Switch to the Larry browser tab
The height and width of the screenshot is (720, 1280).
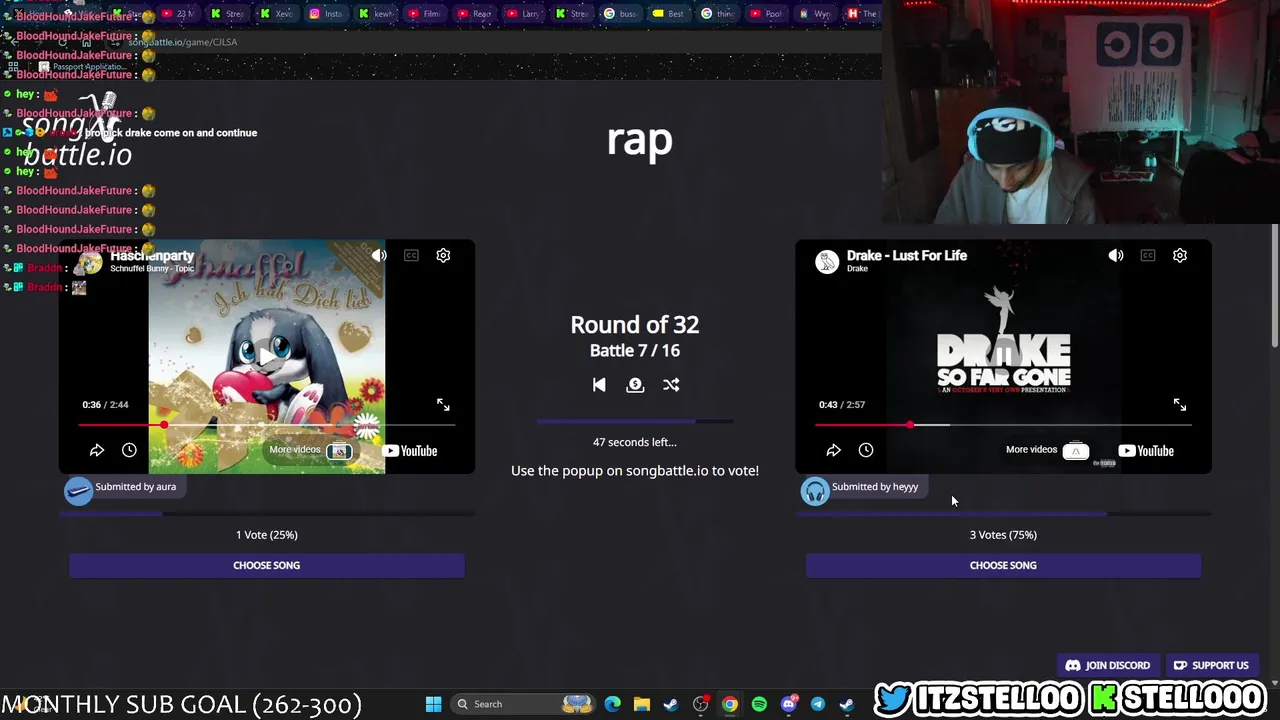pyautogui.click(x=523, y=14)
